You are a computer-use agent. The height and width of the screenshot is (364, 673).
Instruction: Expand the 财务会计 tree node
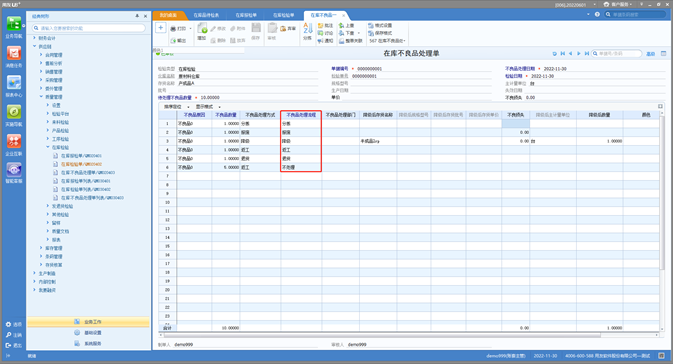point(35,38)
